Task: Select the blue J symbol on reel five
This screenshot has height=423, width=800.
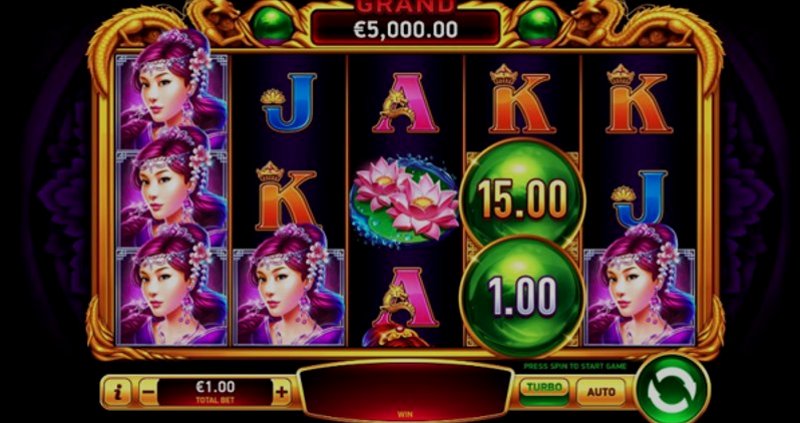Action: pos(640,199)
